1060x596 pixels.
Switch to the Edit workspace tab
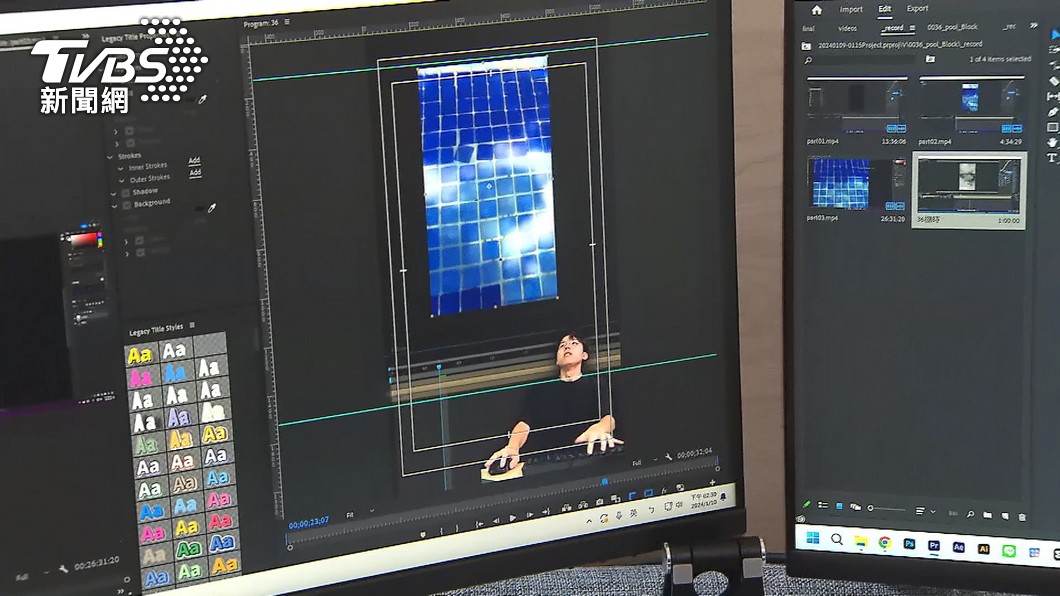coord(885,9)
